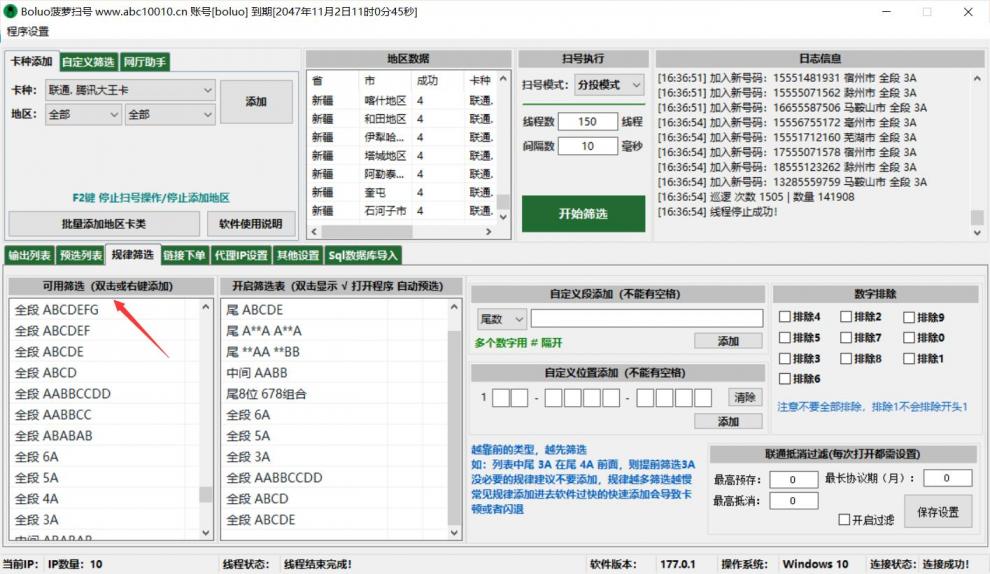Click the 自定义段添加 text input field
The image size is (990, 574).
pos(647,318)
